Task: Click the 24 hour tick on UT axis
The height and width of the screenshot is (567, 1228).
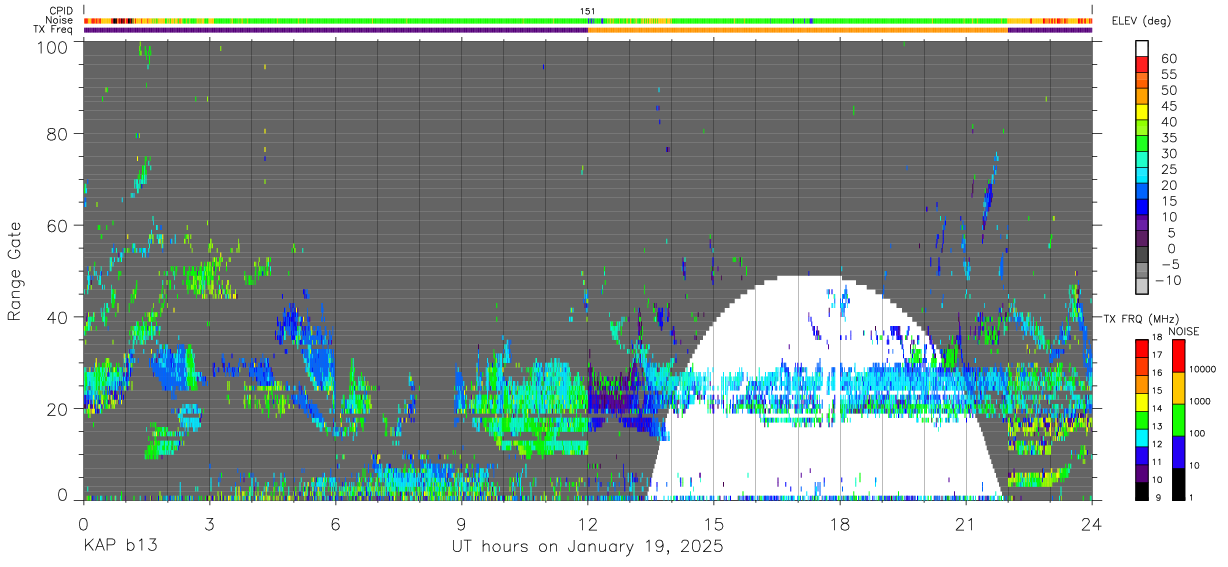Action: tap(1092, 523)
